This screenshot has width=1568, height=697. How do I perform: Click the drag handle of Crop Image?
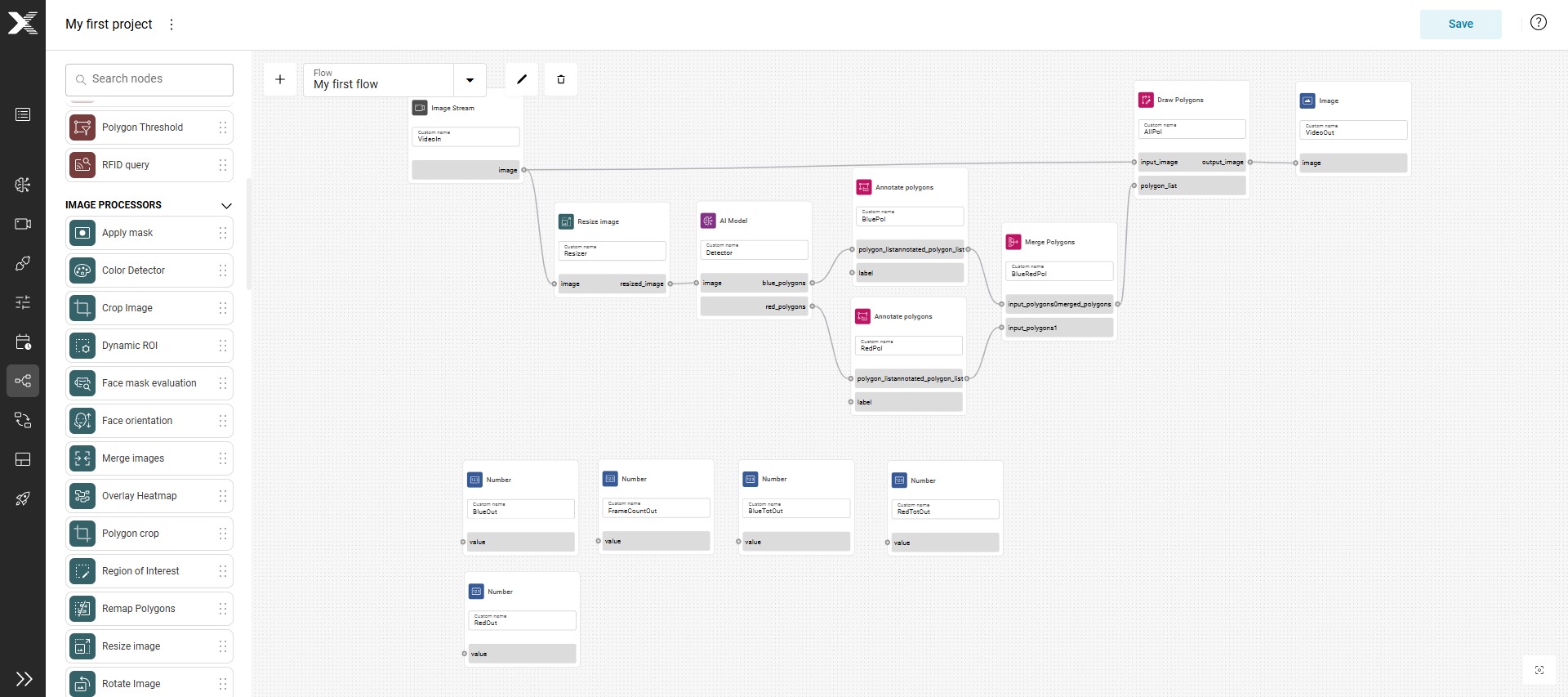tap(222, 308)
